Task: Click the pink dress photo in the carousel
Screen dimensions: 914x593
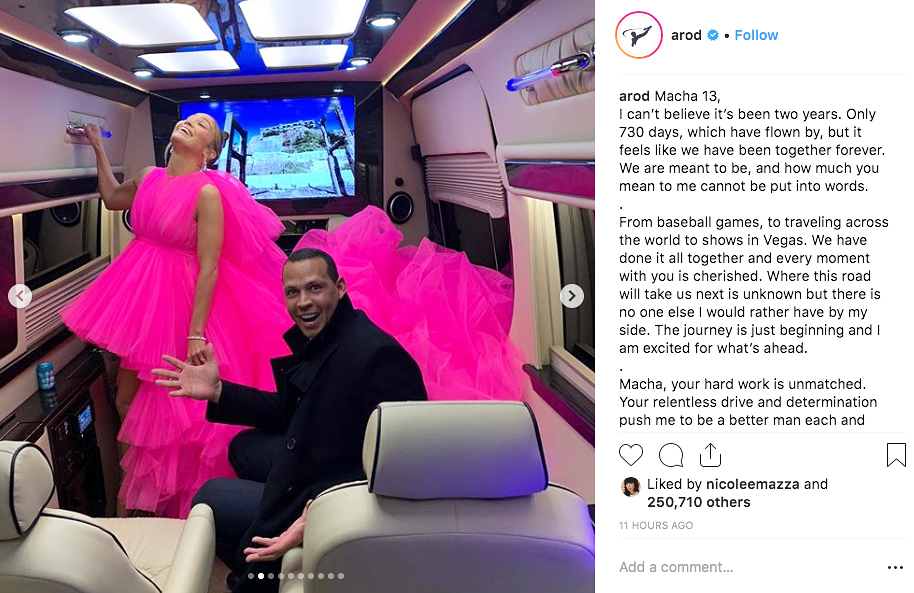Action: [297, 296]
